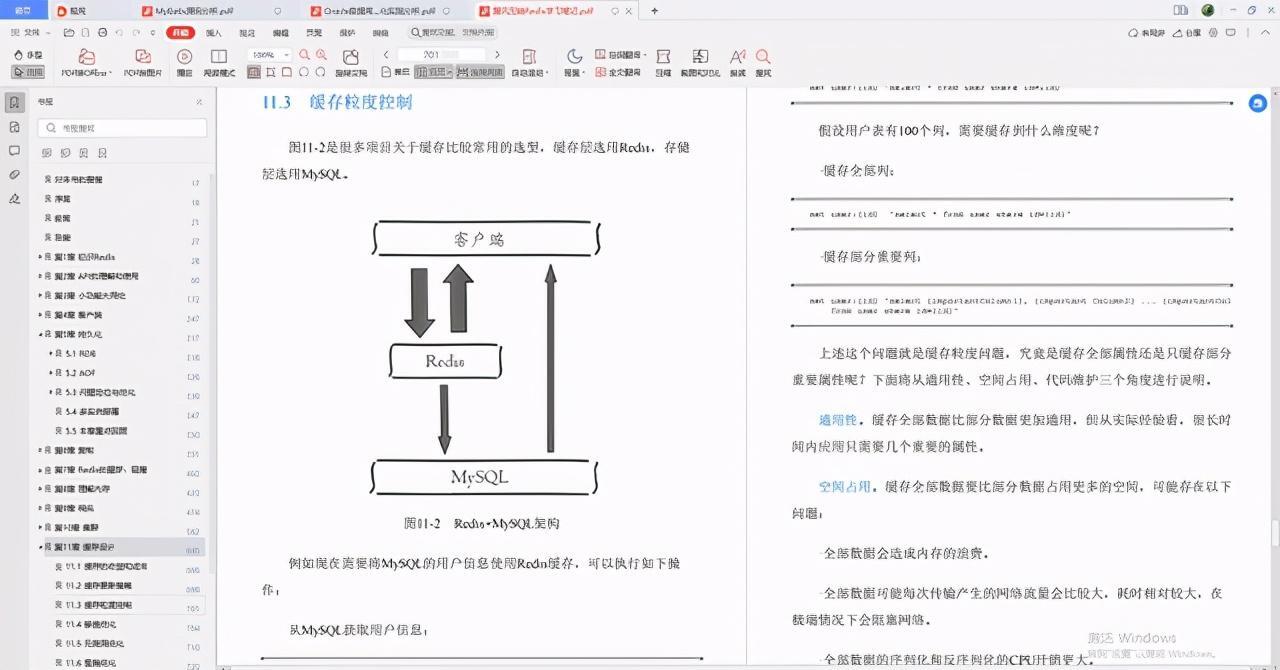Viewport: 1280px width, 670px height.
Task: Select the highlighted Start ribbon tab
Action: click(180, 33)
